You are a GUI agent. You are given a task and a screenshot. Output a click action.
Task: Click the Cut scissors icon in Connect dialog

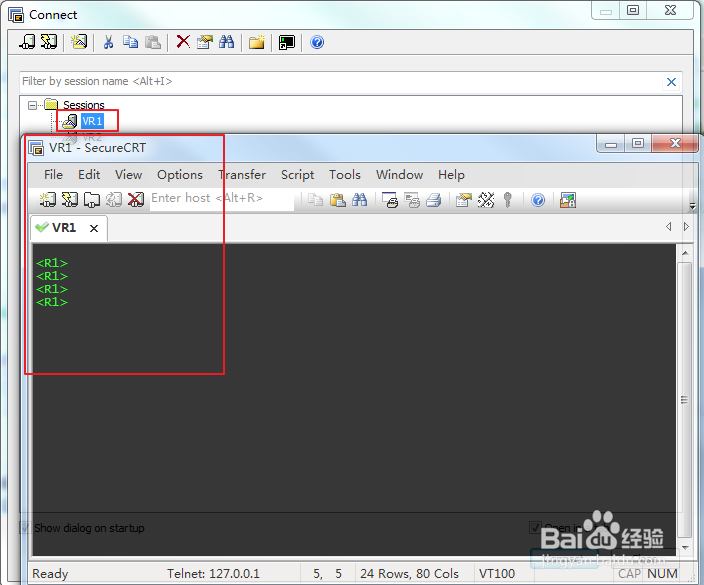tap(108, 42)
